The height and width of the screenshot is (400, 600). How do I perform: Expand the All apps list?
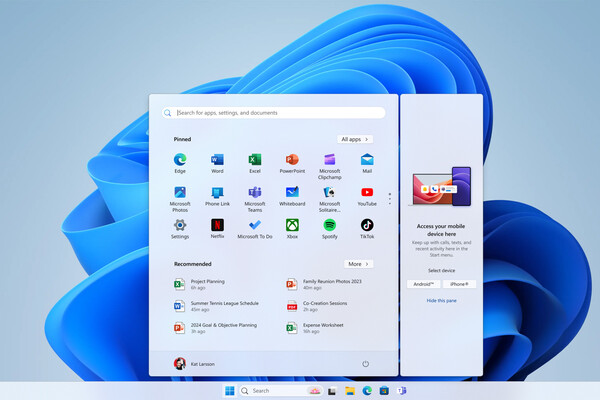point(355,140)
